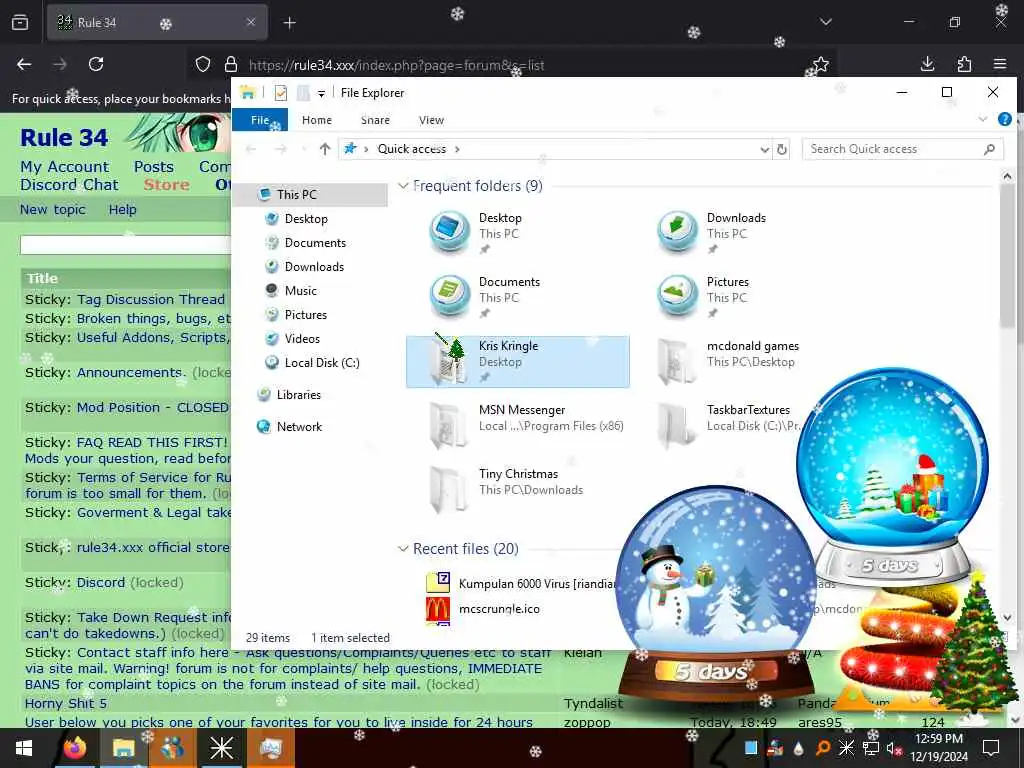The image size is (1024, 768).
Task: Collapse the Recent files group
Action: point(403,549)
